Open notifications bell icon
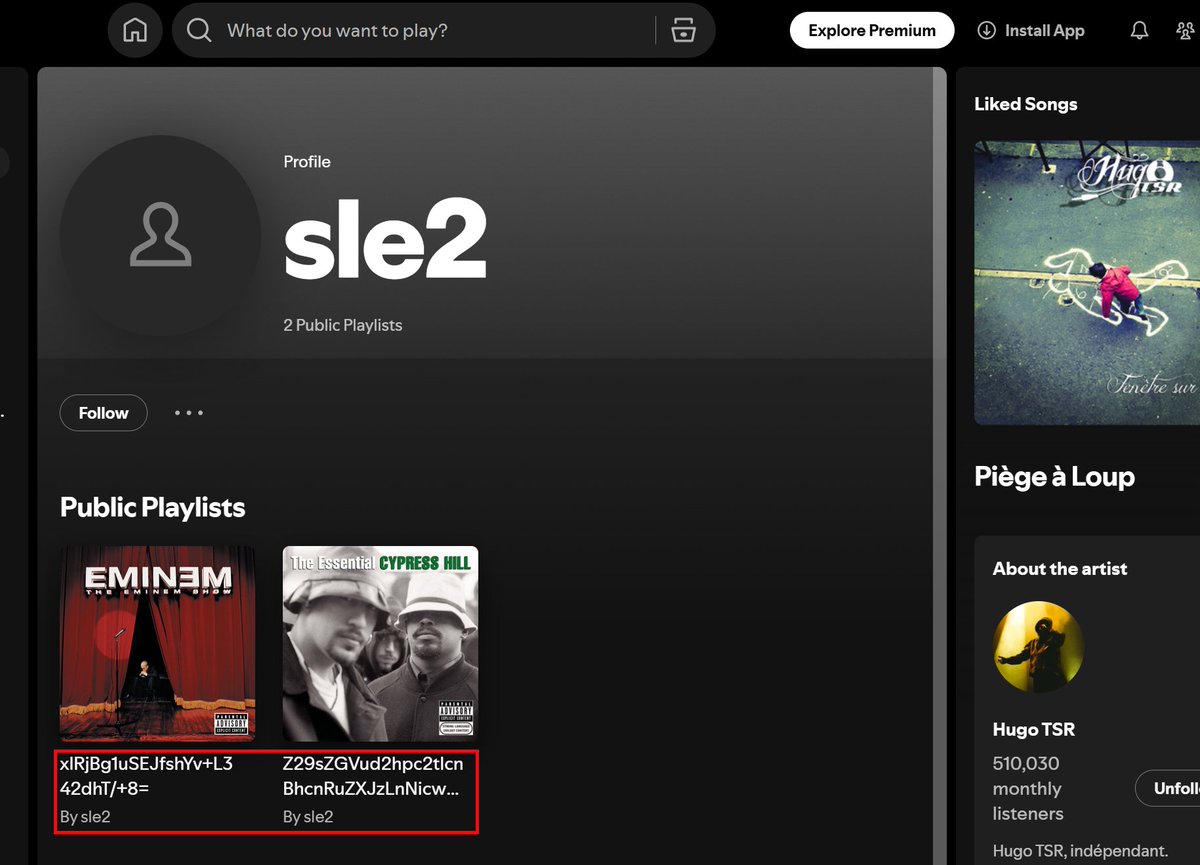Screen dimensions: 1200x865 (1139, 31)
